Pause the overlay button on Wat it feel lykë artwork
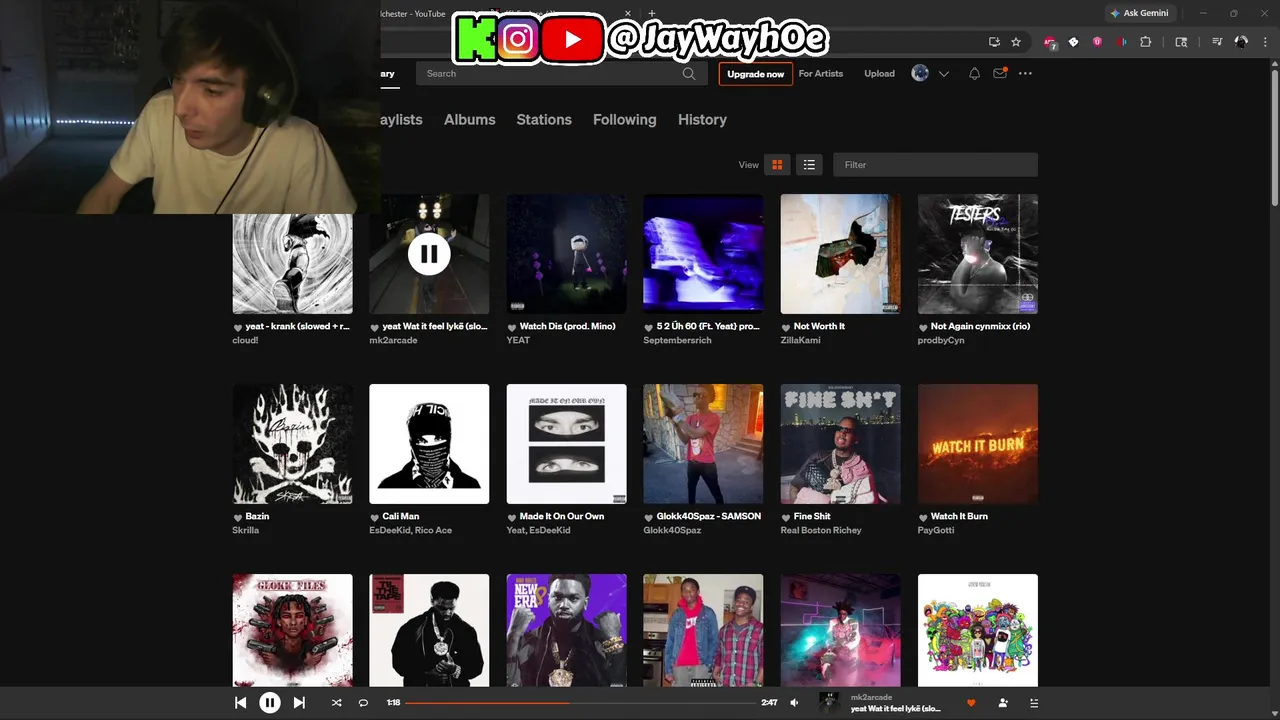 (429, 254)
